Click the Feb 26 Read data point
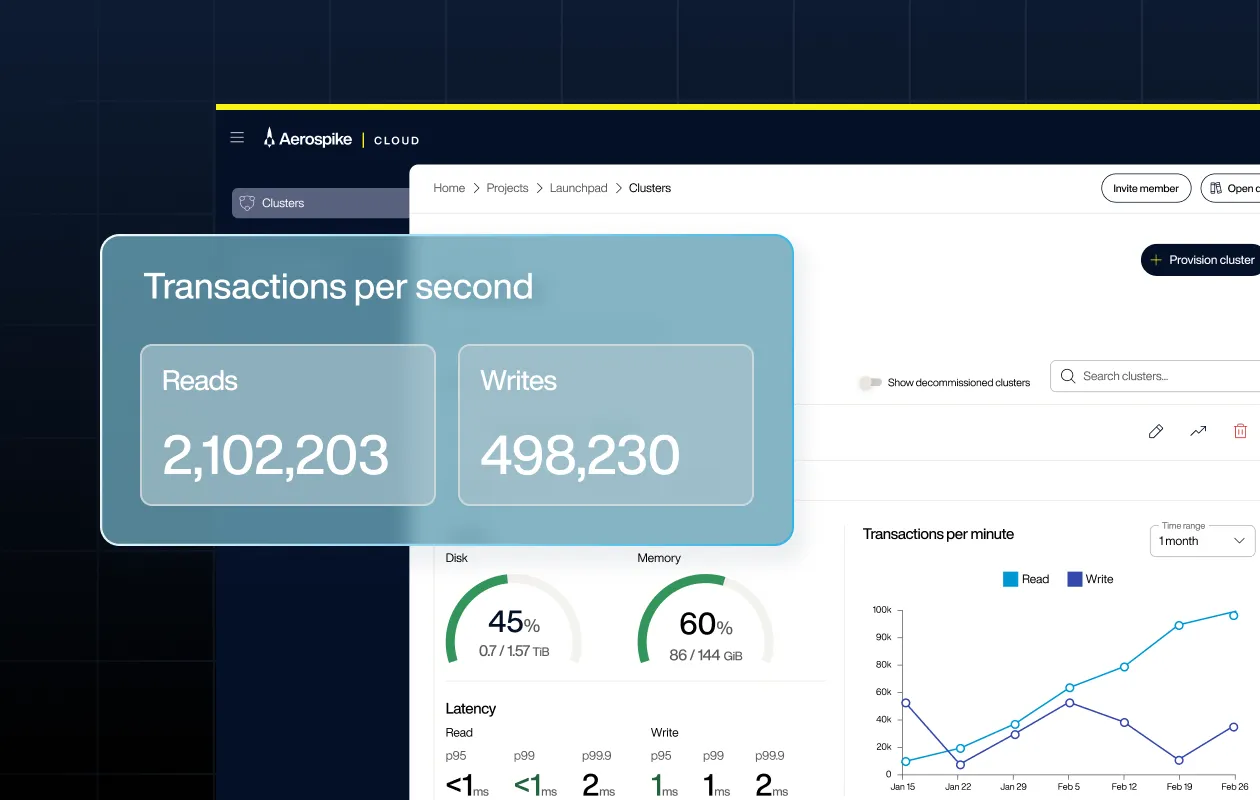Viewport: 1260px width, 800px height. 1233,615
